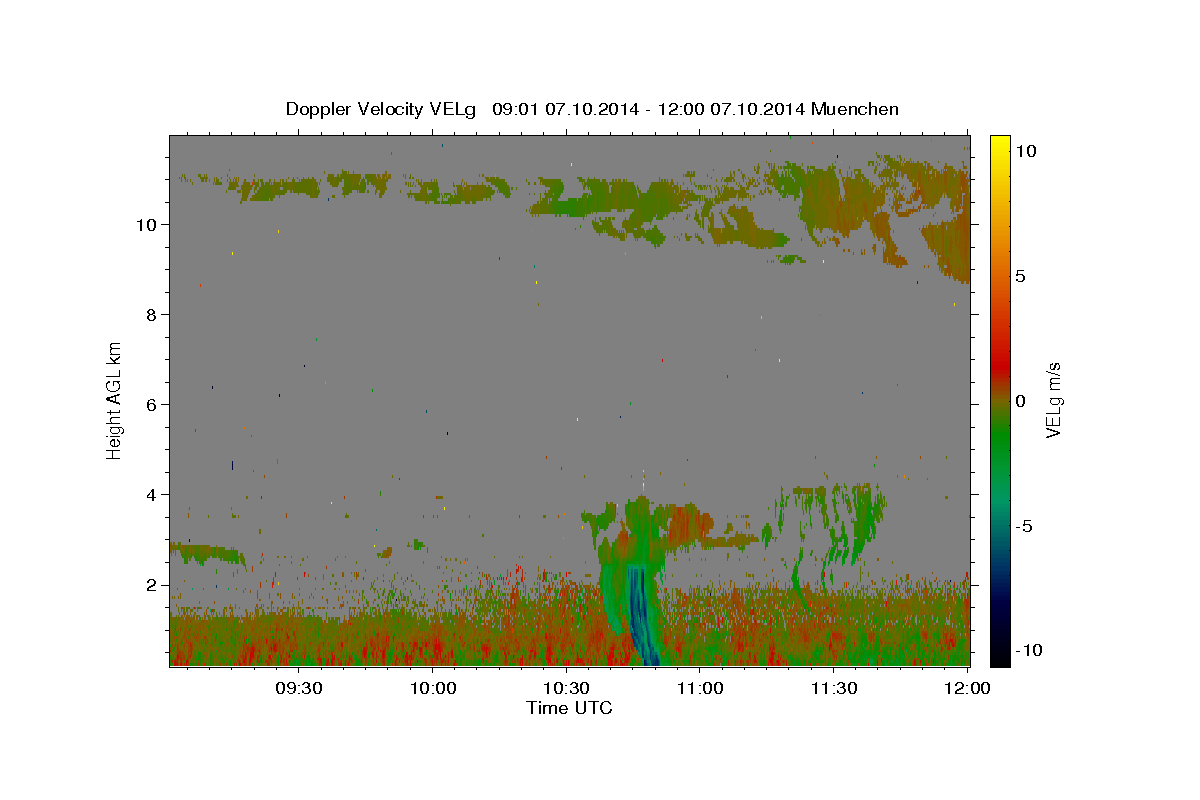Click the colorbar value -5 label
The height and width of the screenshot is (800, 1200).
(1025, 526)
